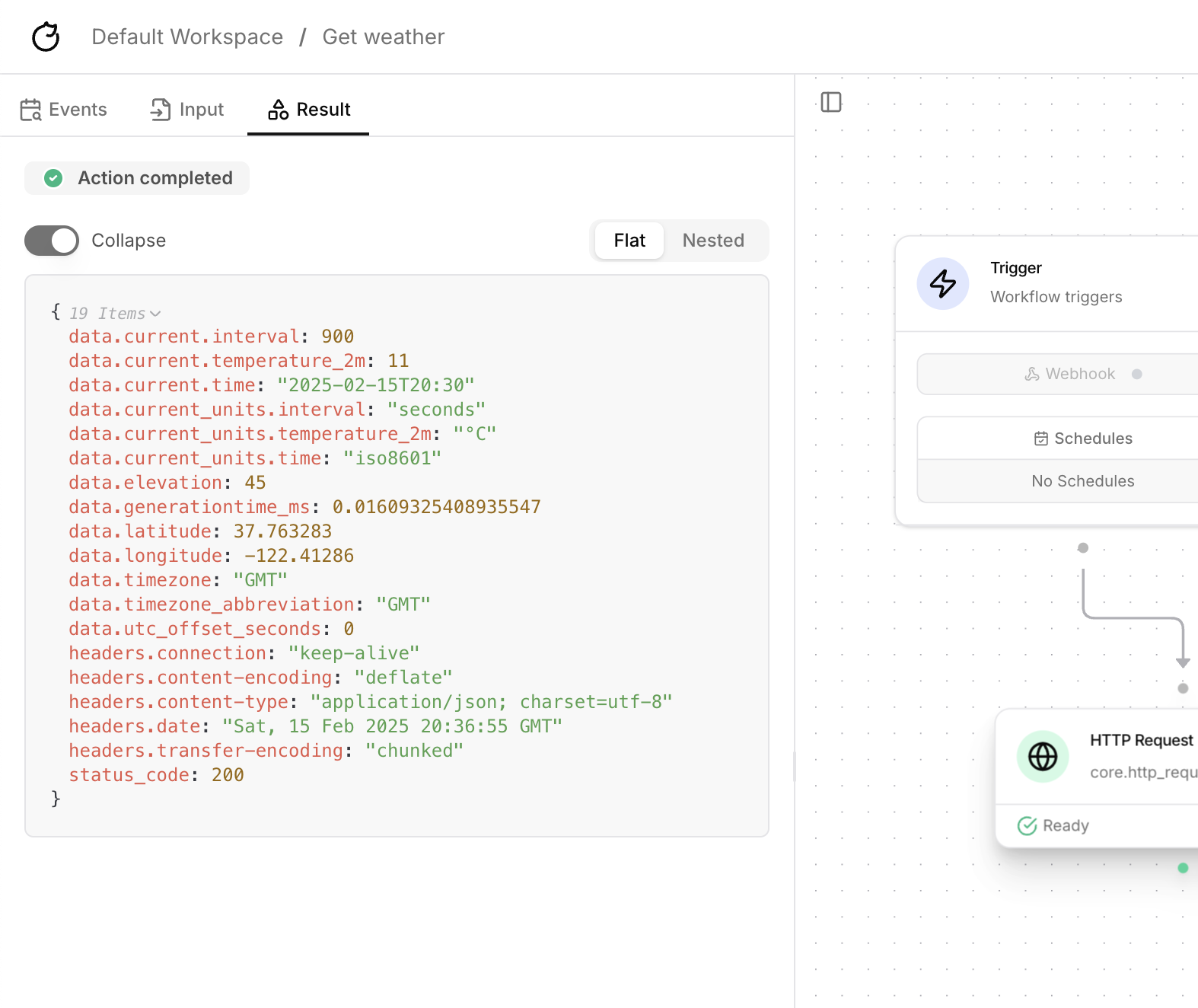Click the data.current_units.temperature_2m "°C" value
The width and height of the screenshot is (1198, 1008).
click(475, 434)
